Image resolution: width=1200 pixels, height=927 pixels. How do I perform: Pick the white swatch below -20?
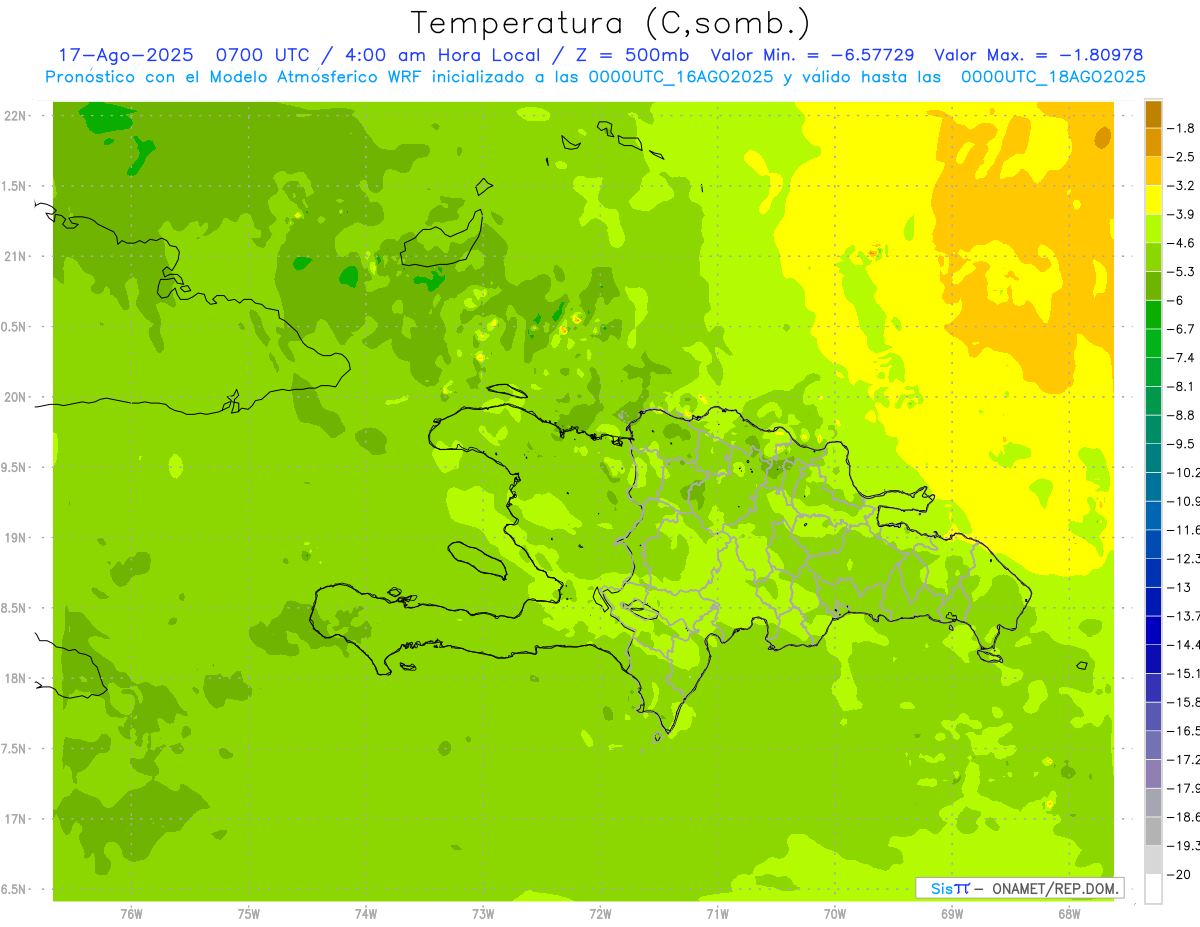pyautogui.click(x=1153, y=889)
